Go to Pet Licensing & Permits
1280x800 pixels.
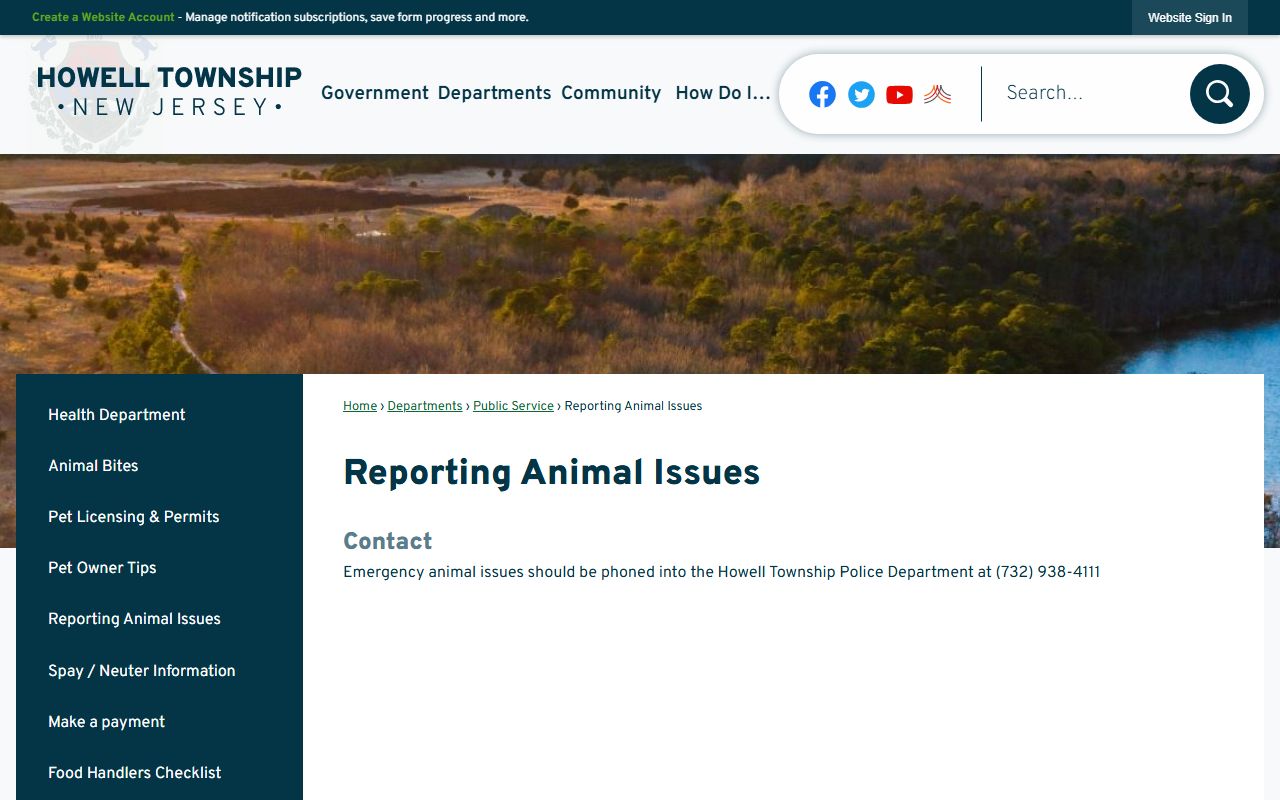[x=134, y=517]
